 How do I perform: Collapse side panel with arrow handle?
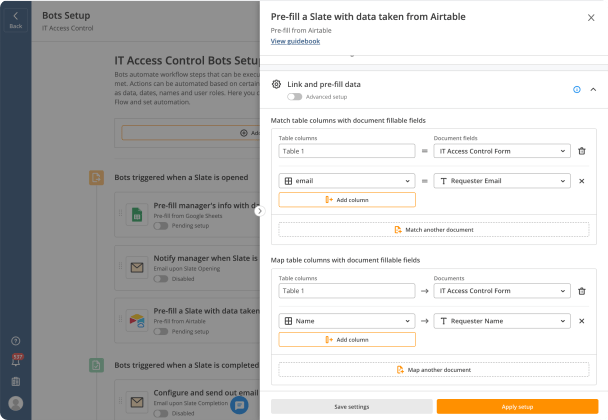[x=260, y=211]
